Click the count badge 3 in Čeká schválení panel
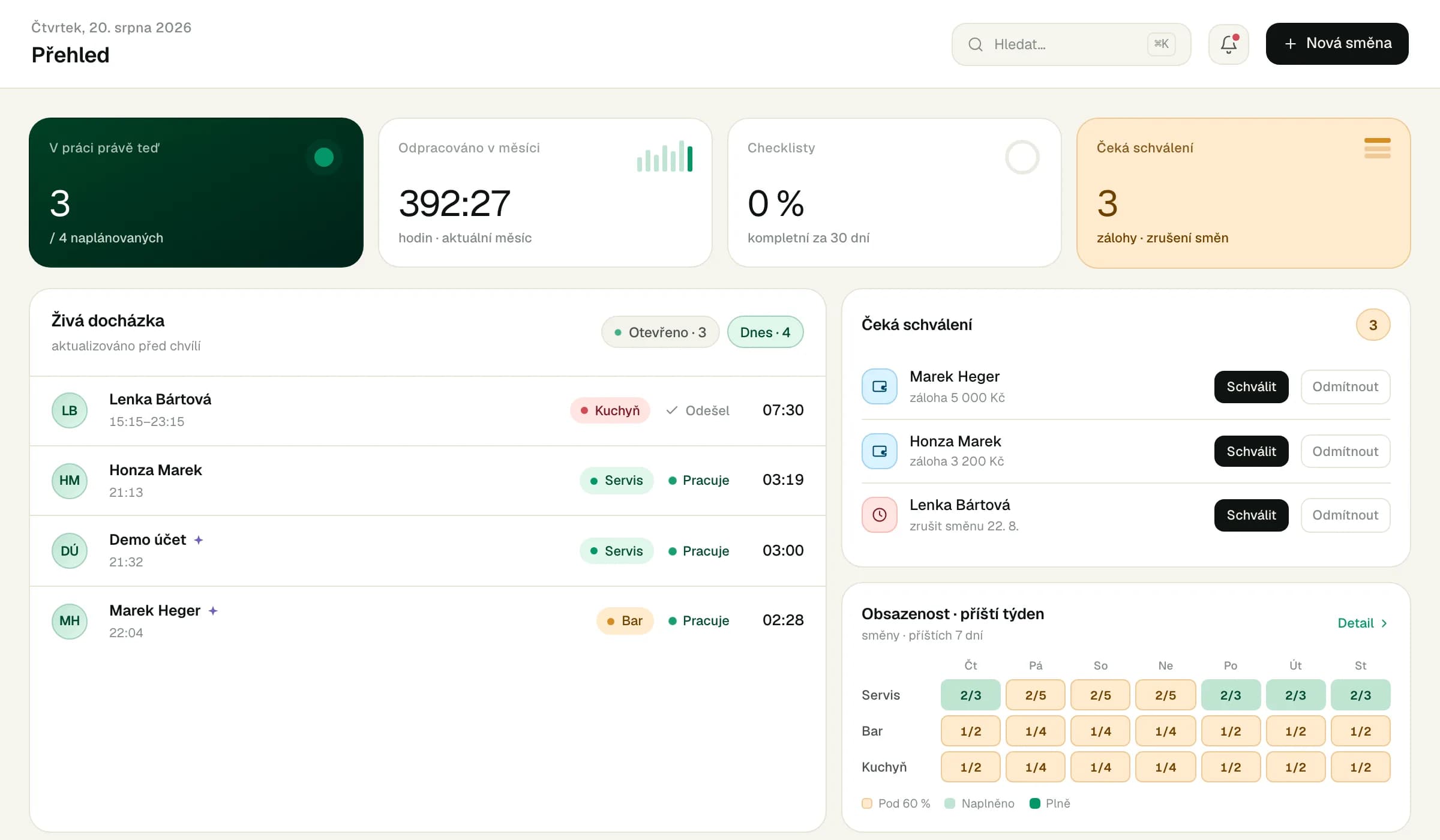The image size is (1440, 840). pos(1373,325)
